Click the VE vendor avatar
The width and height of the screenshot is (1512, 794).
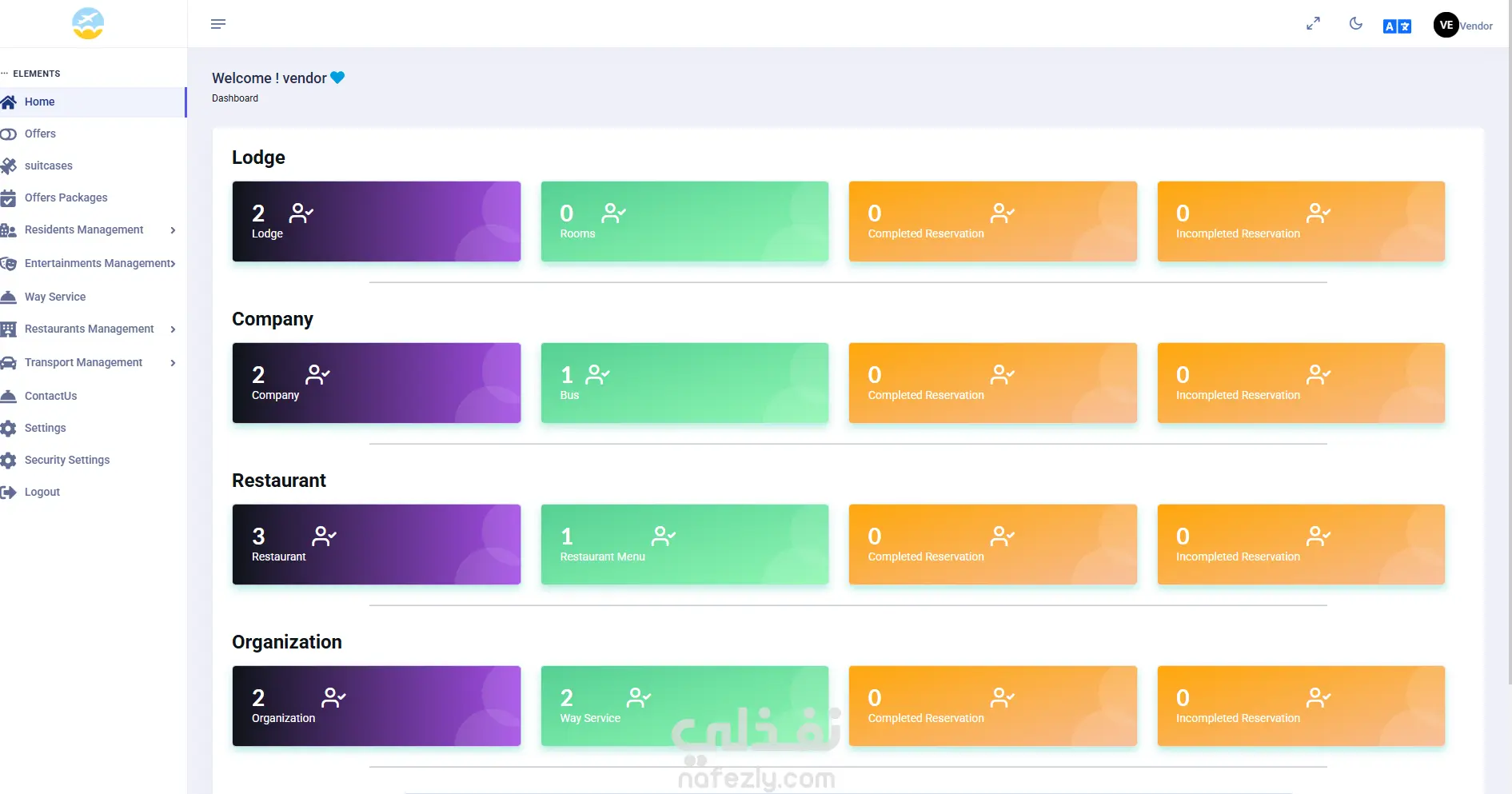pos(1446,25)
